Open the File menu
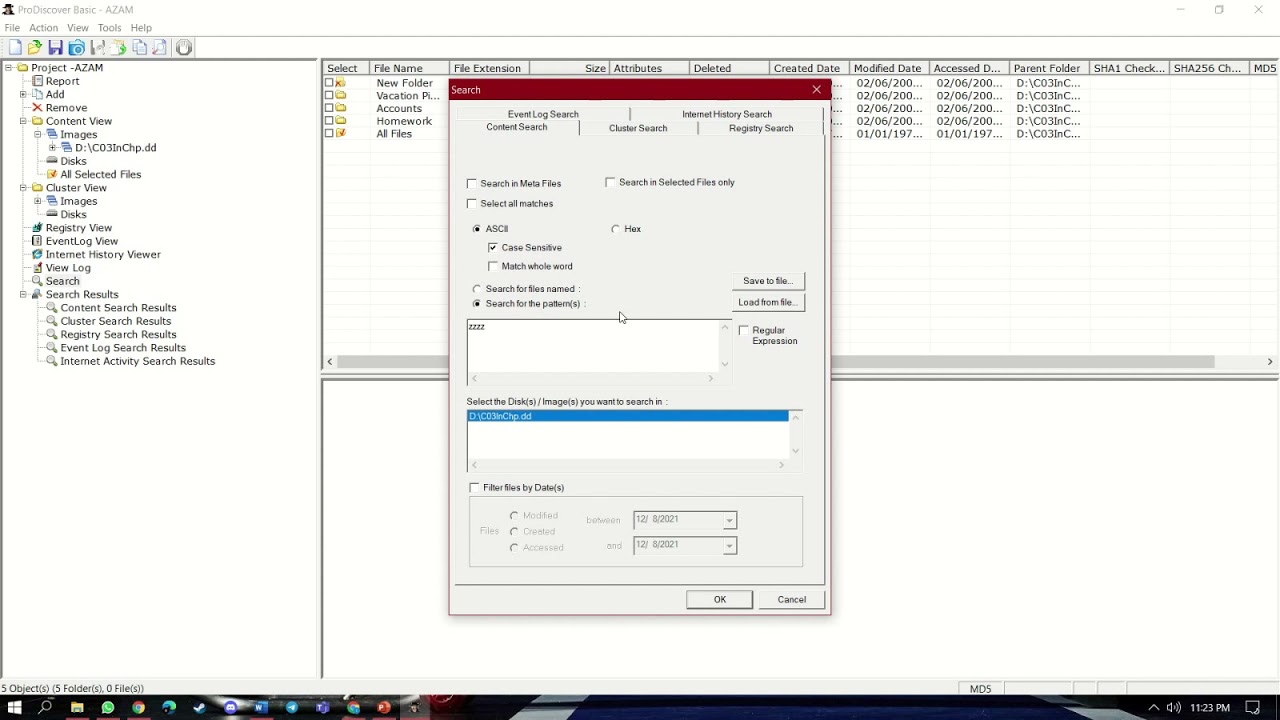Viewport: 1280px width, 720px height. (x=12, y=28)
